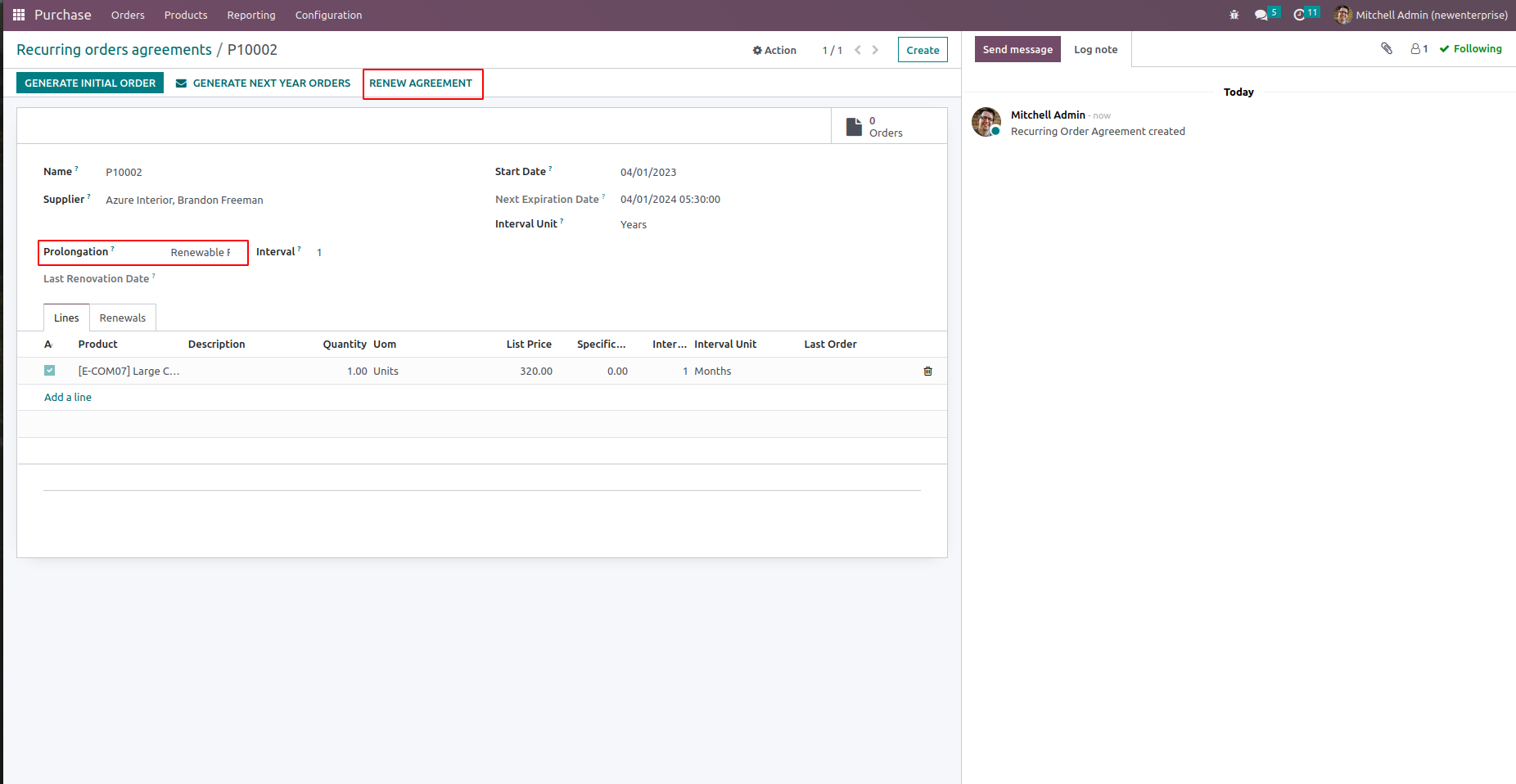Sort lines by Quantity column header
This screenshot has height=784, width=1516.
pos(345,345)
